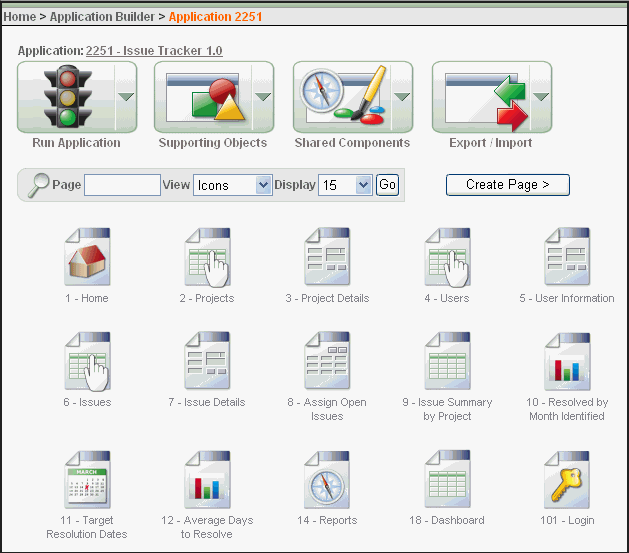Open the 101 - Login key icon
629x553 pixels.
tap(566, 480)
